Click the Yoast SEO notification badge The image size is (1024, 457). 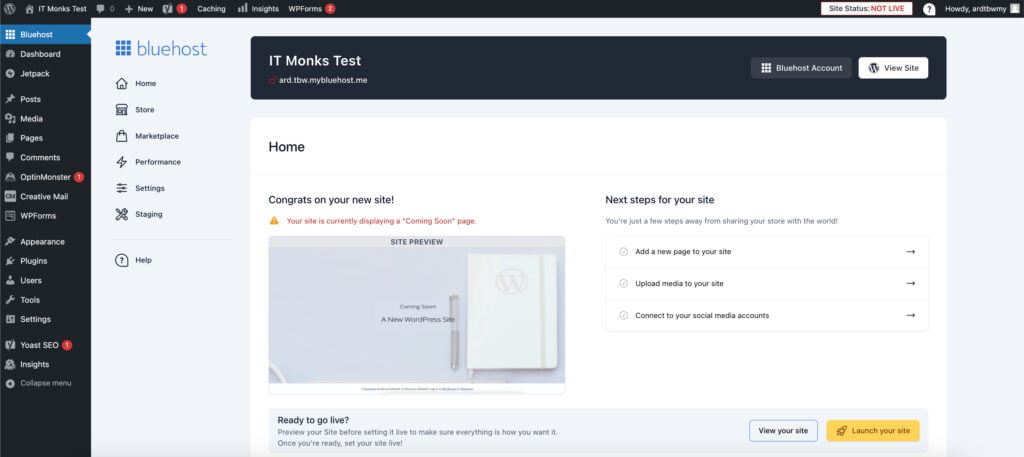point(67,345)
